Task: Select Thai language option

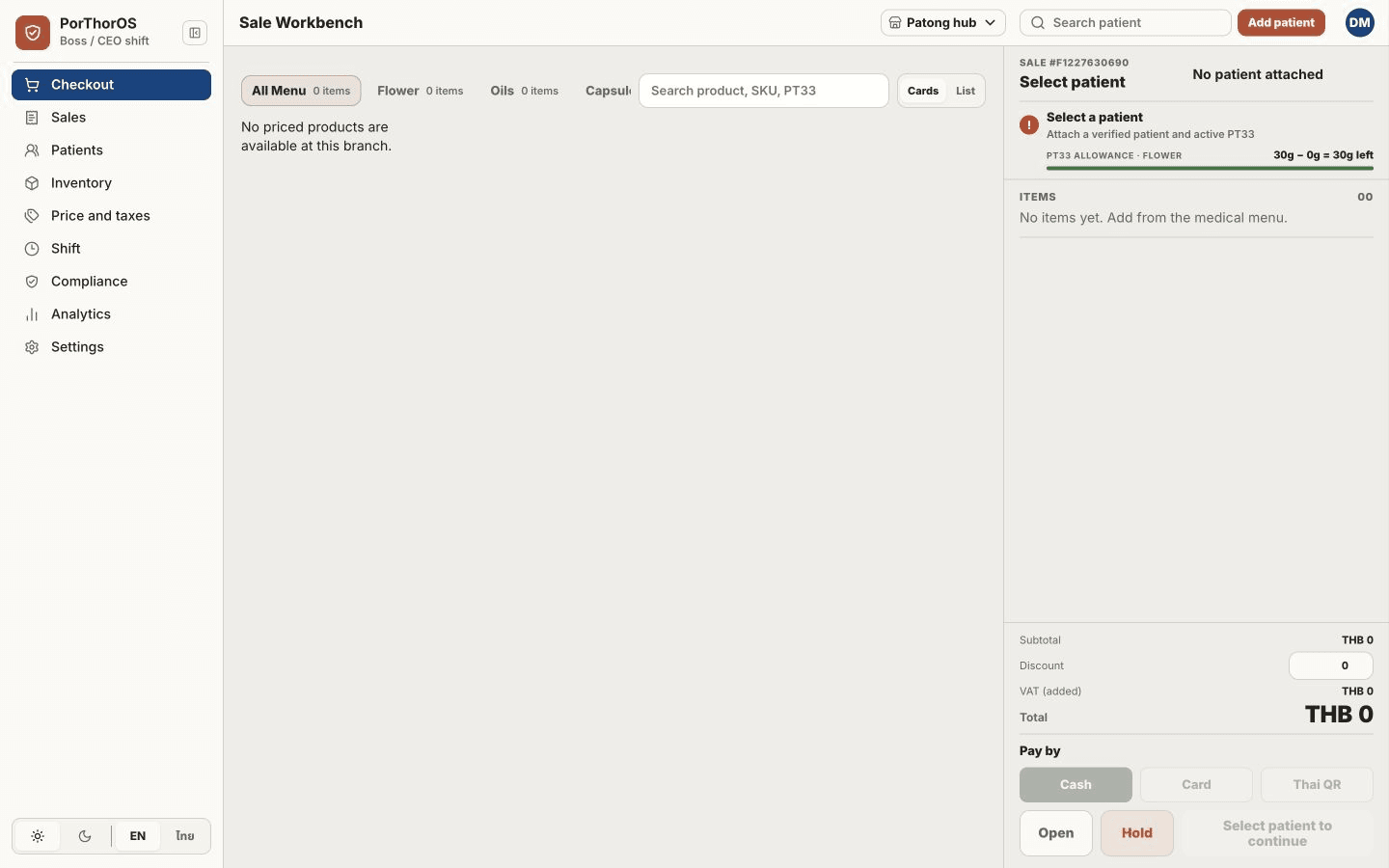Action: click(185, 836)
